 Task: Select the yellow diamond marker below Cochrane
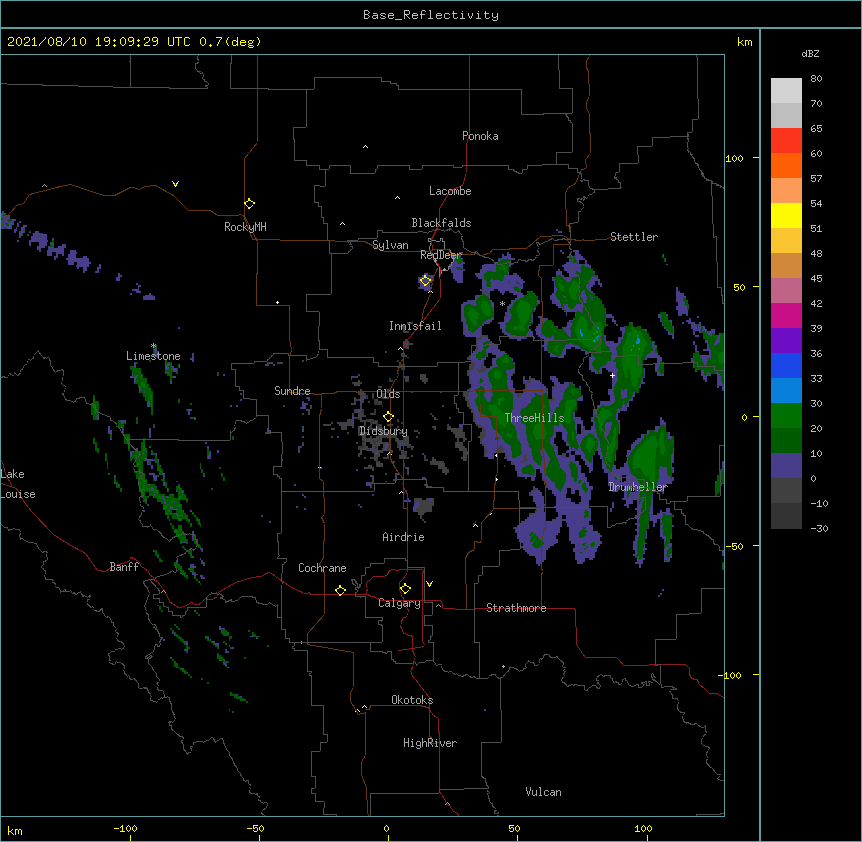(x=340, y=590)
